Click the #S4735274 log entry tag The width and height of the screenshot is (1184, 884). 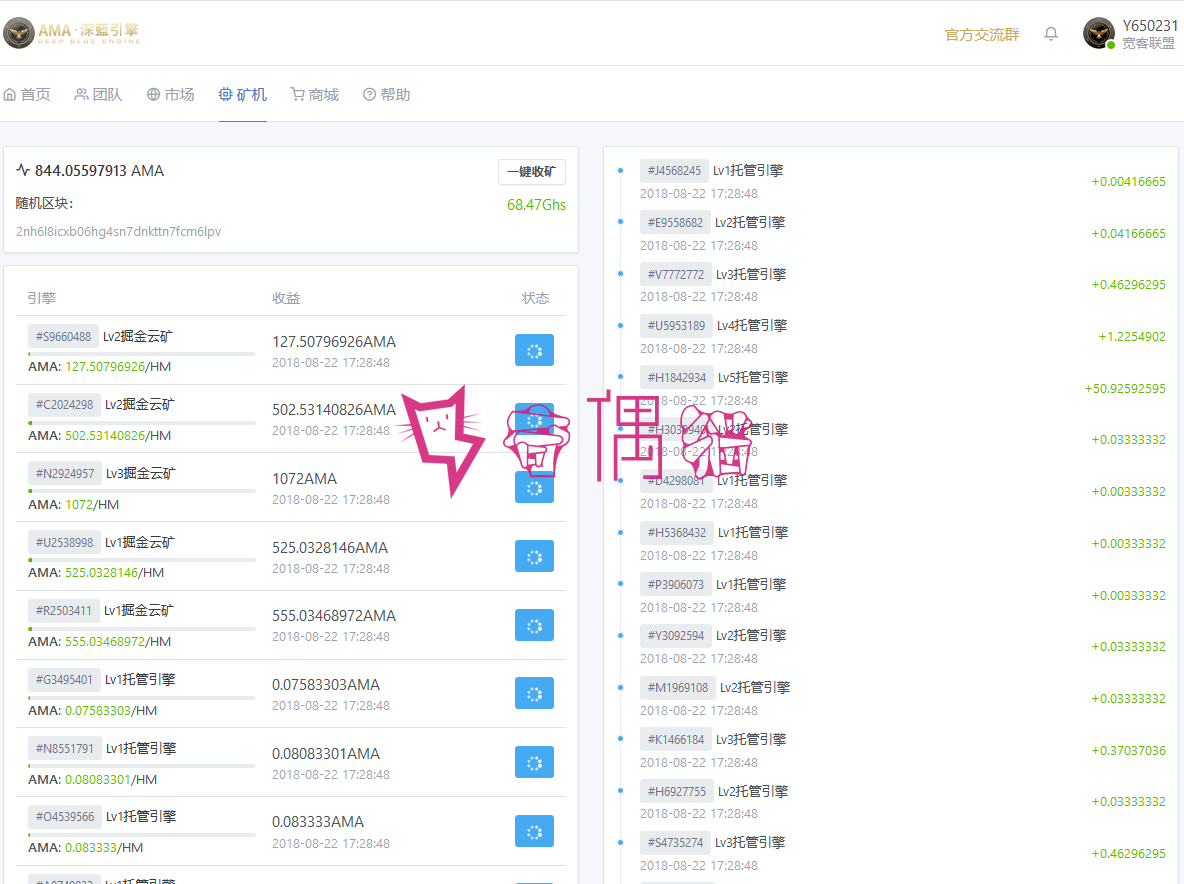(675, 842)
